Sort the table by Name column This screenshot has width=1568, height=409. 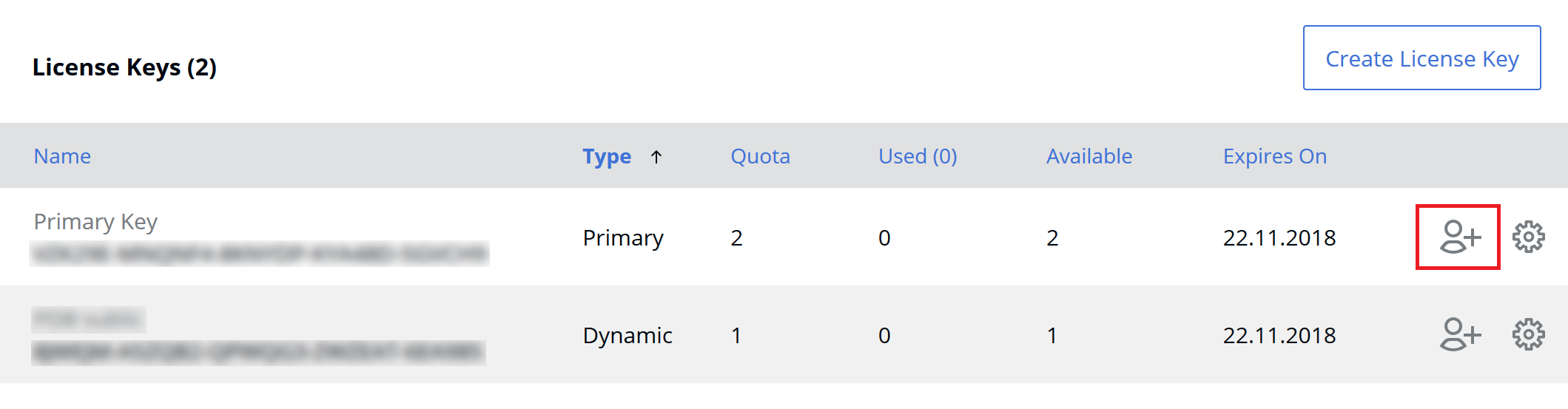(62, 157)
